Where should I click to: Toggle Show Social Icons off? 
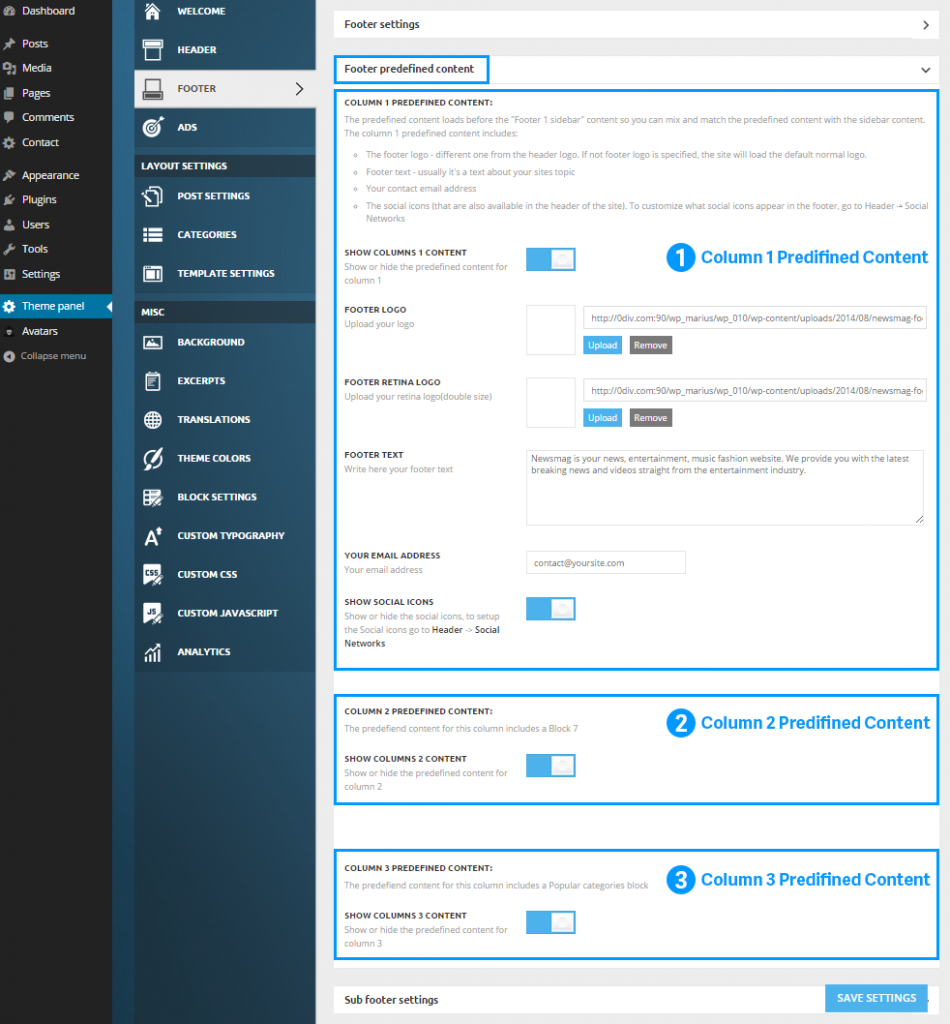coord(550,608)
